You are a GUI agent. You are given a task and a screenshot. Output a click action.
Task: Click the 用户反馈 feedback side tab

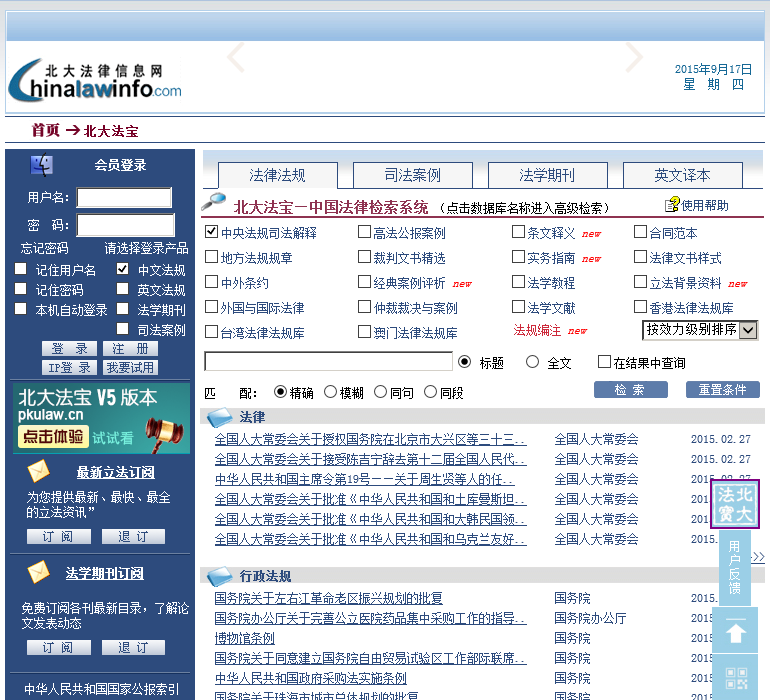pyautogui.click(x=734, y=567)
